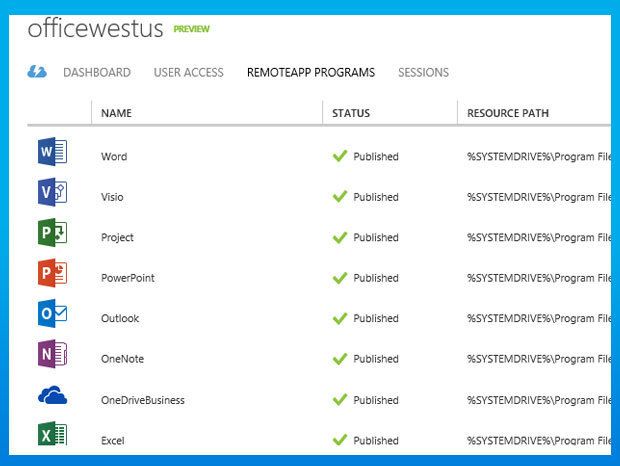Sort by the RESOURCE PATH column header

click(x=508, y=113)
